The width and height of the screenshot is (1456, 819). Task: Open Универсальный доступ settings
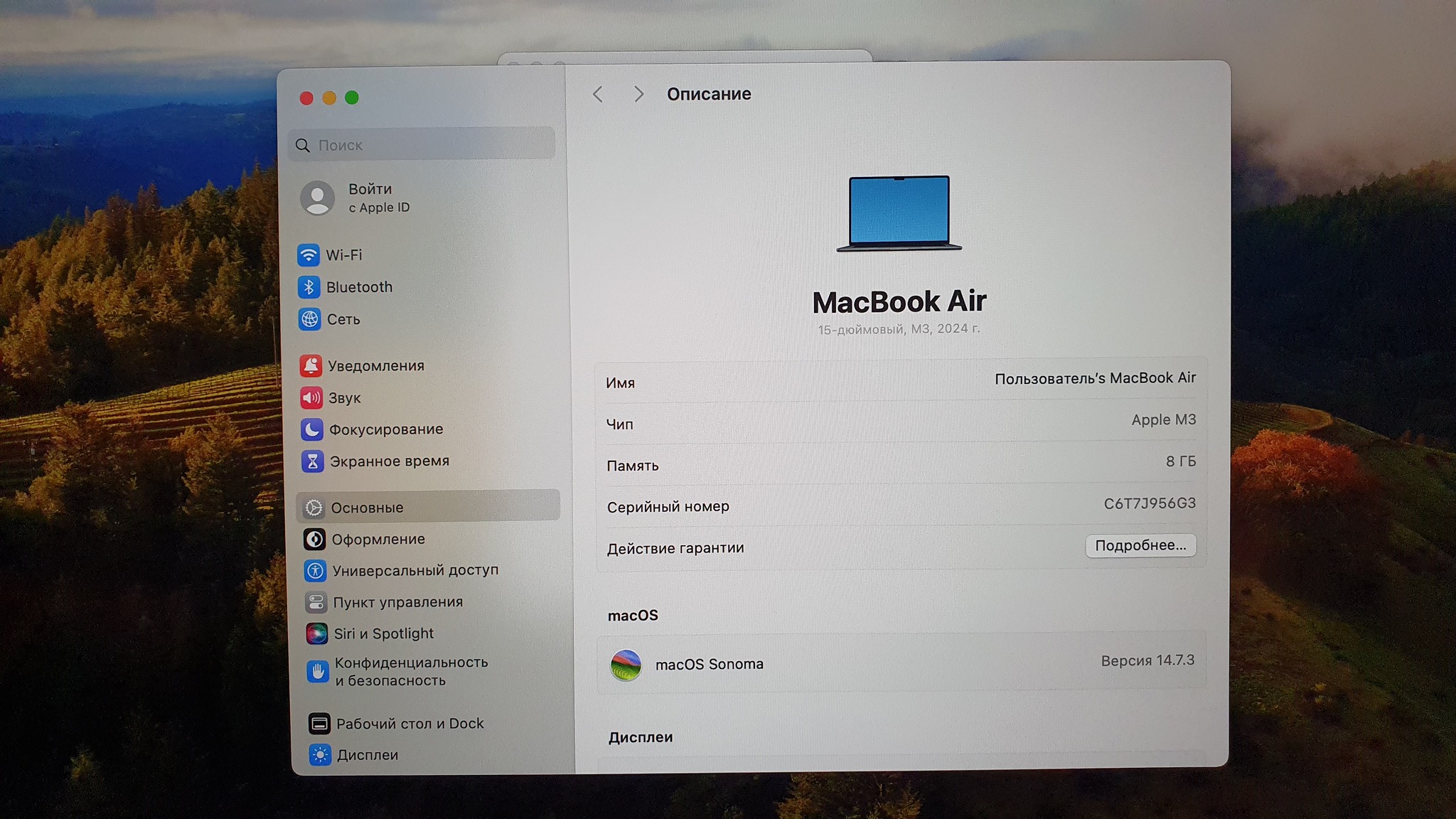pyautogui.click(x=414, y=570)
